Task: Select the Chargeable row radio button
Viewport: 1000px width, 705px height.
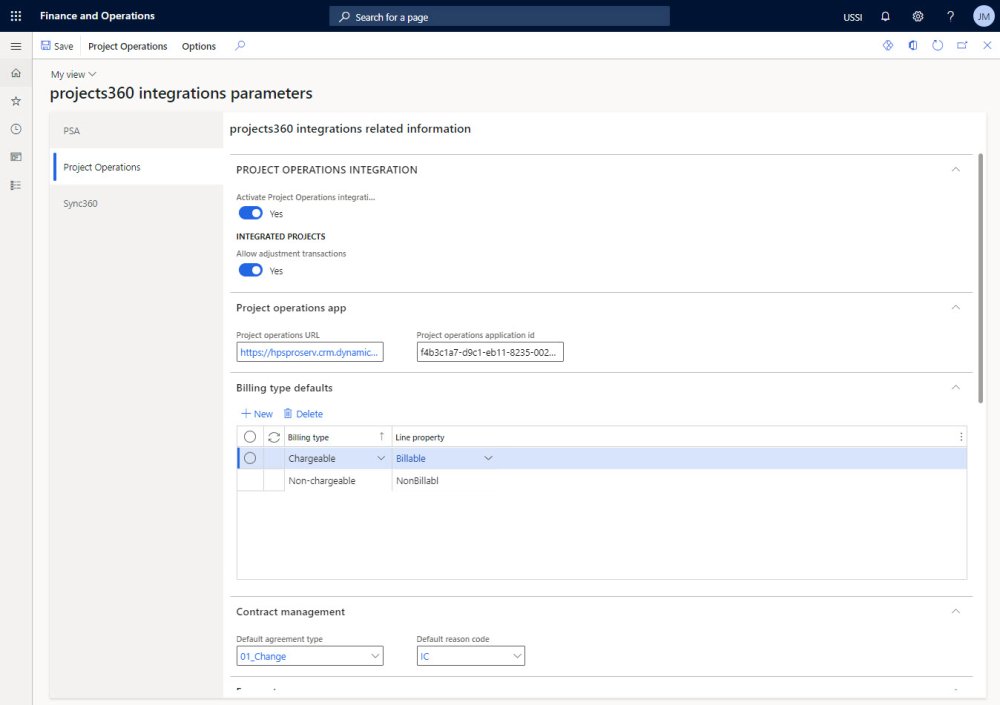Action: click(250, 458)
